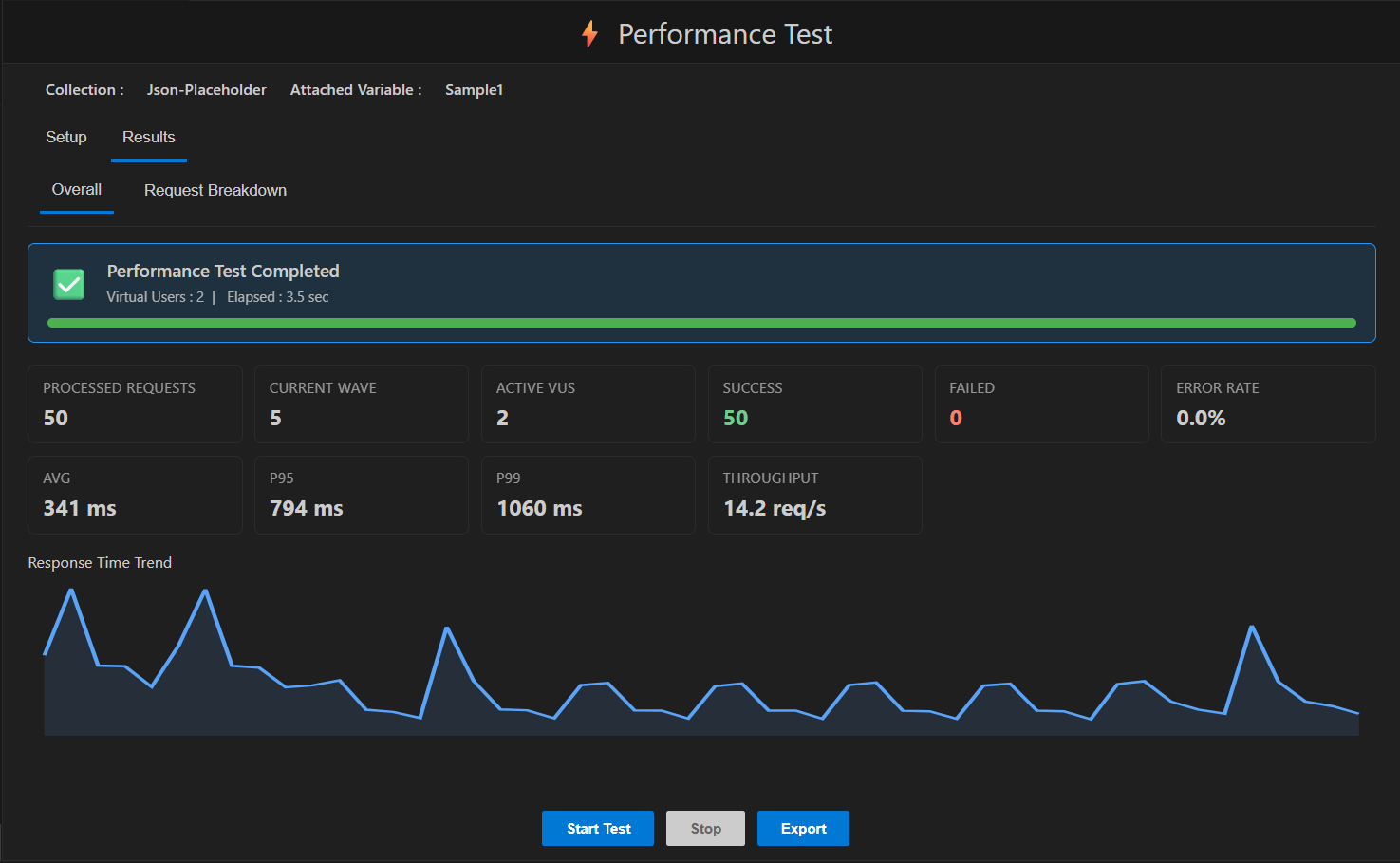Click the Elapsed : 3.5 sec text
The image size is (1400, 863).
coord(278,297)
